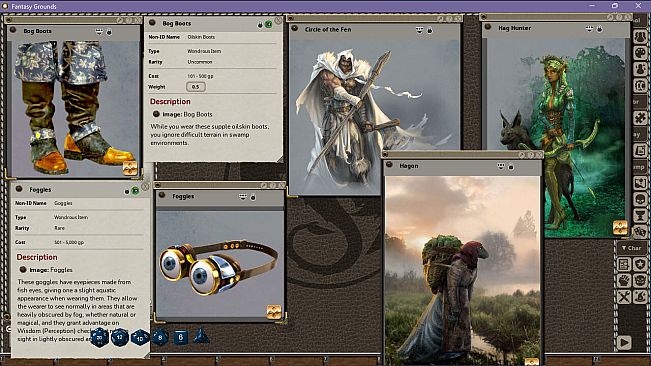Roll the d12 die
This screenshot has height=366, width=651.
pos(120,337)
